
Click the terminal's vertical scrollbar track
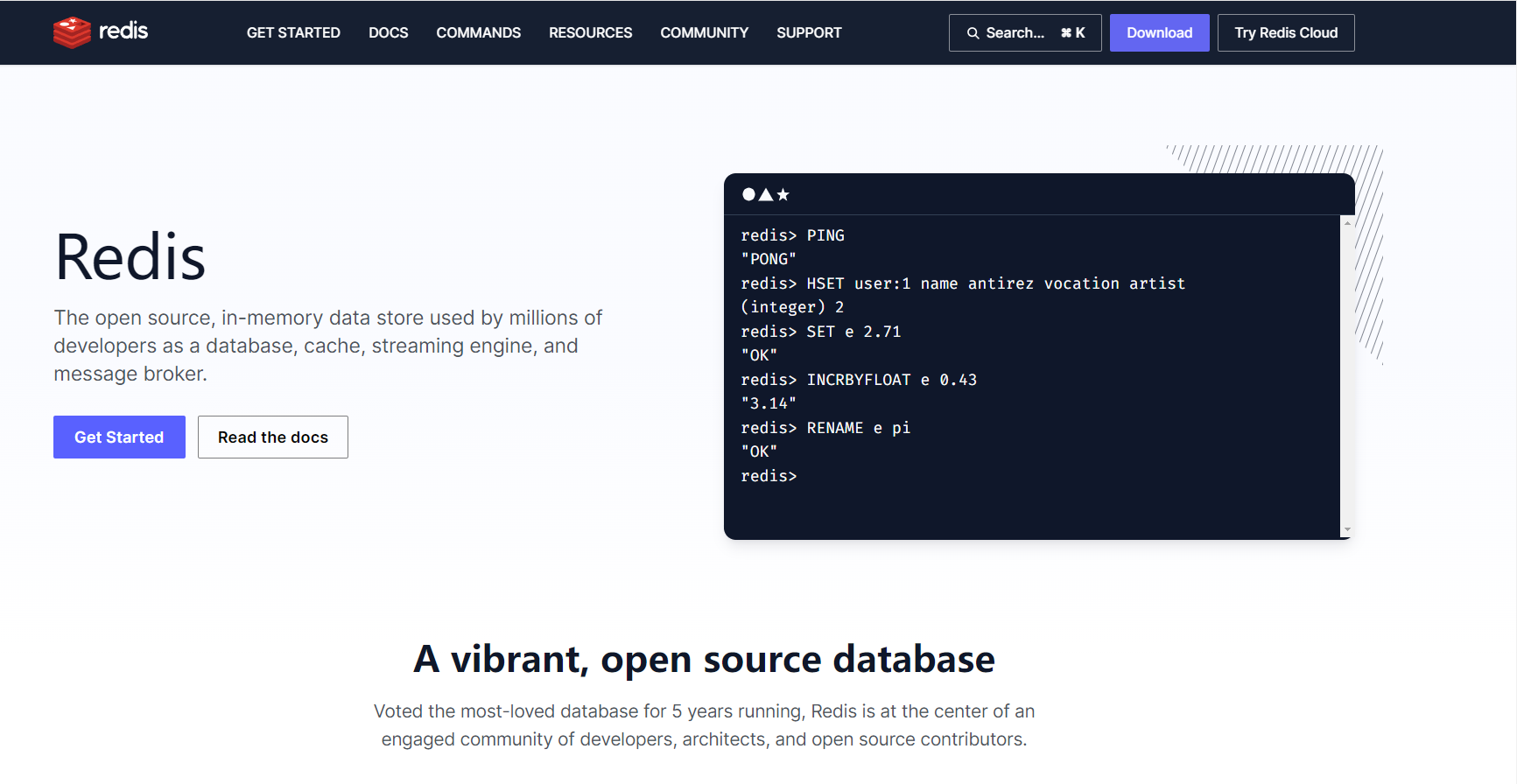tap(1347, 376)
